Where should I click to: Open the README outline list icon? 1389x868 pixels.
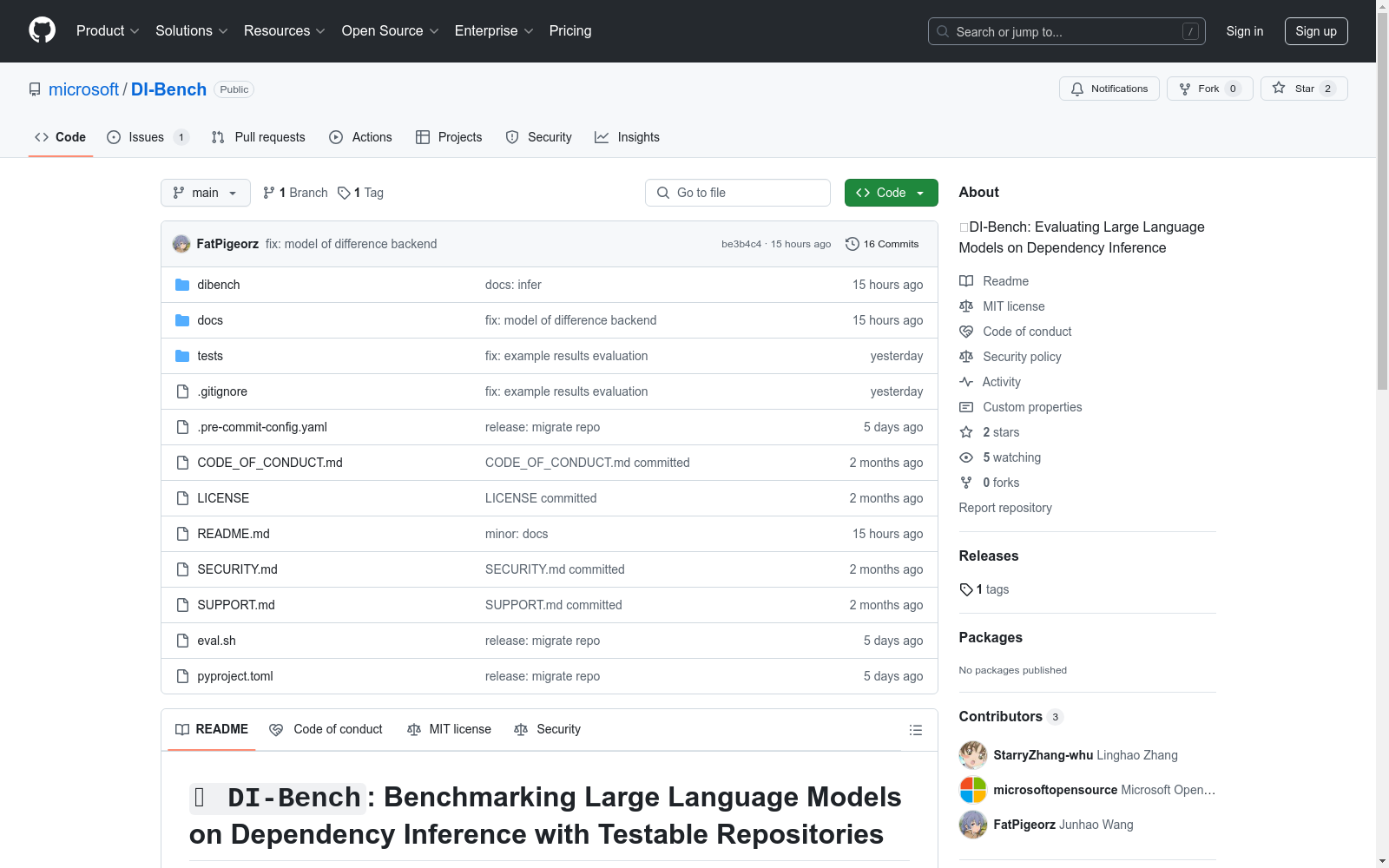coord(915,730)
